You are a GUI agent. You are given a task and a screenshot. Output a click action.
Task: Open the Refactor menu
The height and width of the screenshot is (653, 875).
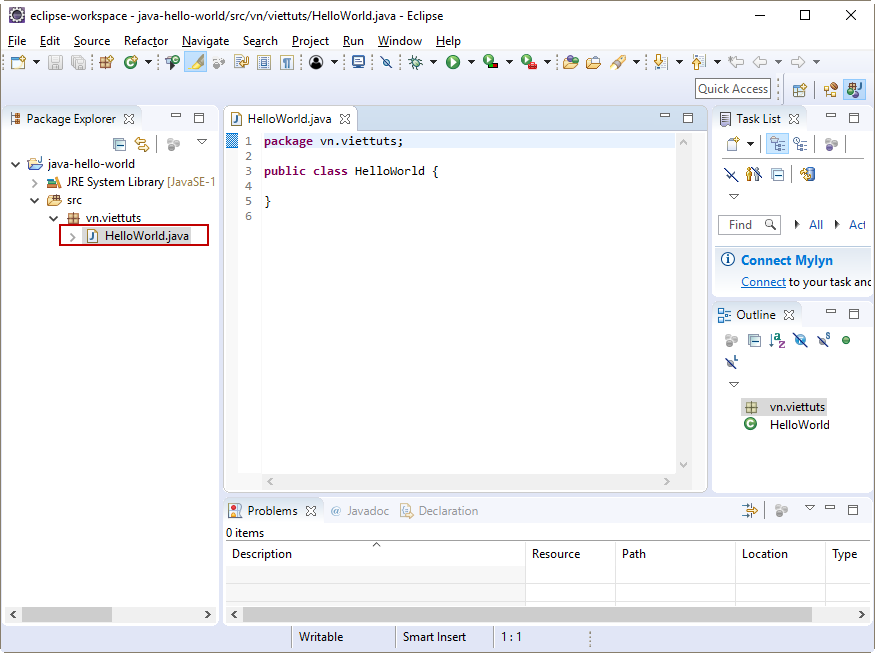[146, 41]
